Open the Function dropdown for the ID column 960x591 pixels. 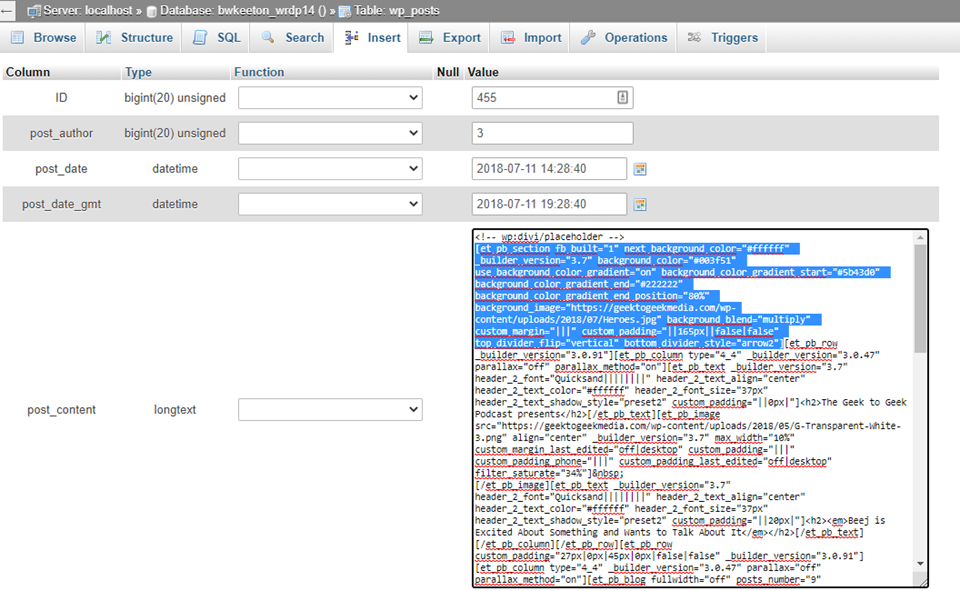[x=329, y=97]
